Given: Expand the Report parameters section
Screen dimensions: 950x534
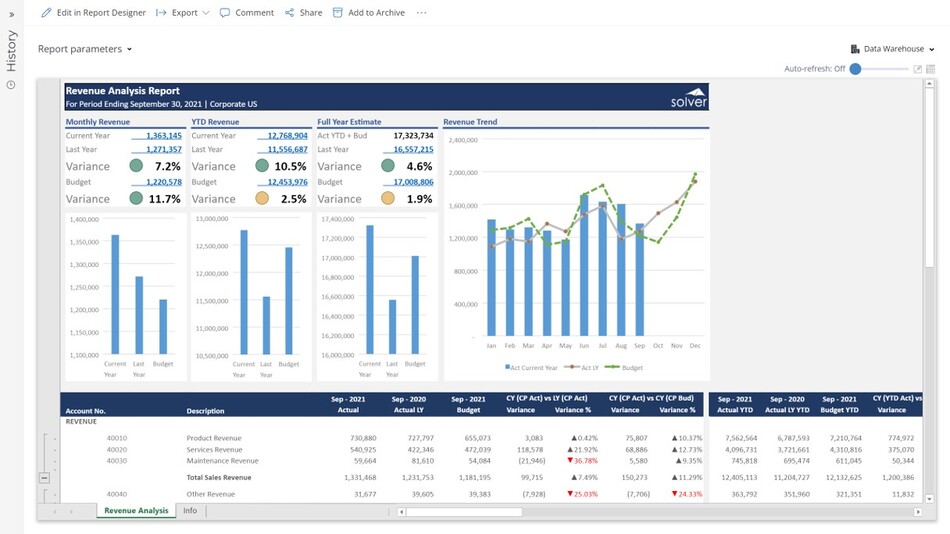Looking at the screenshot, I should pos(85,49).
